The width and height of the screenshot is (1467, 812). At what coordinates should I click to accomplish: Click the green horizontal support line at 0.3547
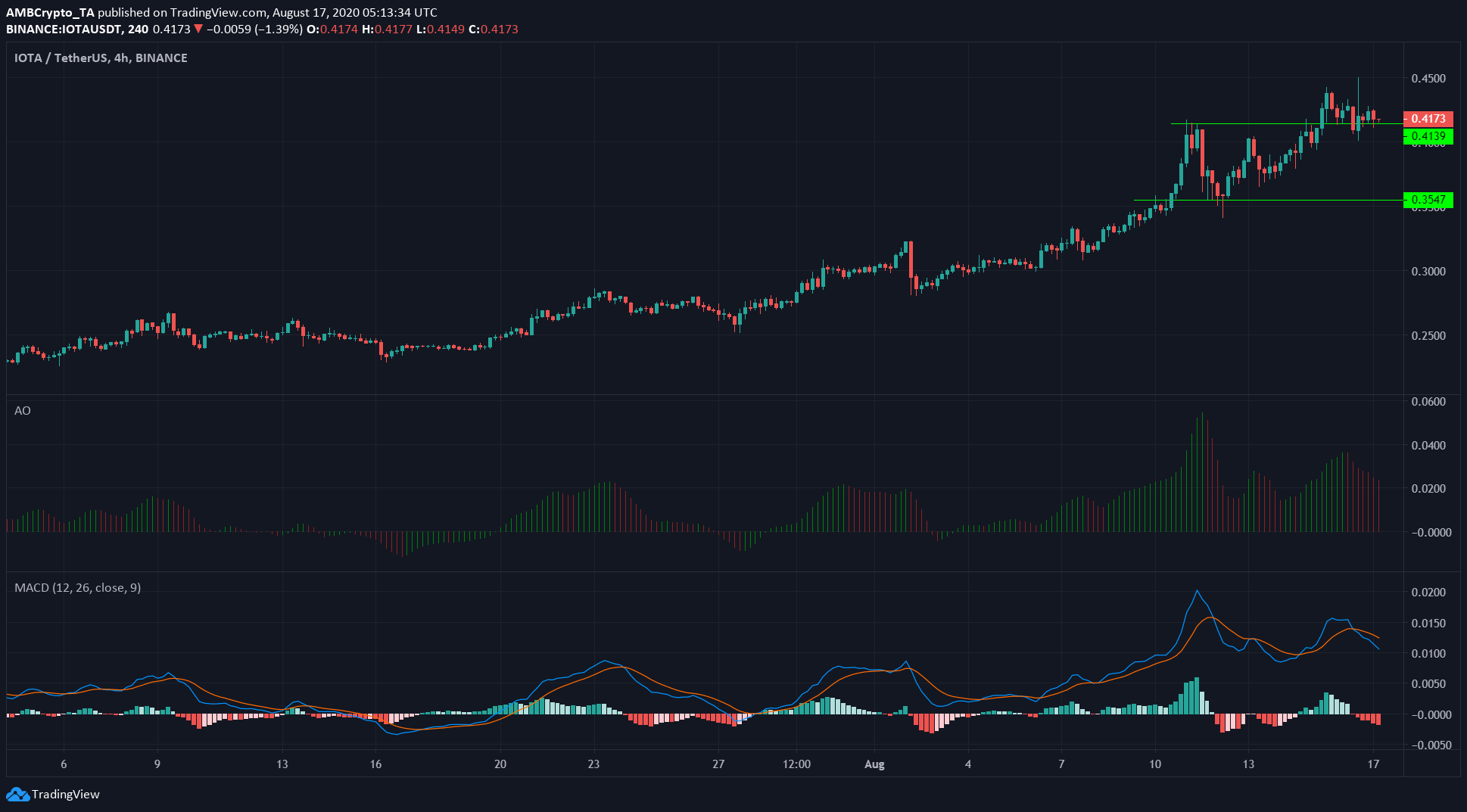[1268, 200]
